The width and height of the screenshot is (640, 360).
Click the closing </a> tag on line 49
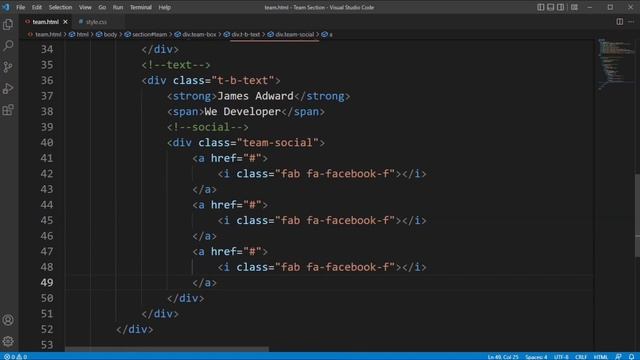[x=204, y=282]
